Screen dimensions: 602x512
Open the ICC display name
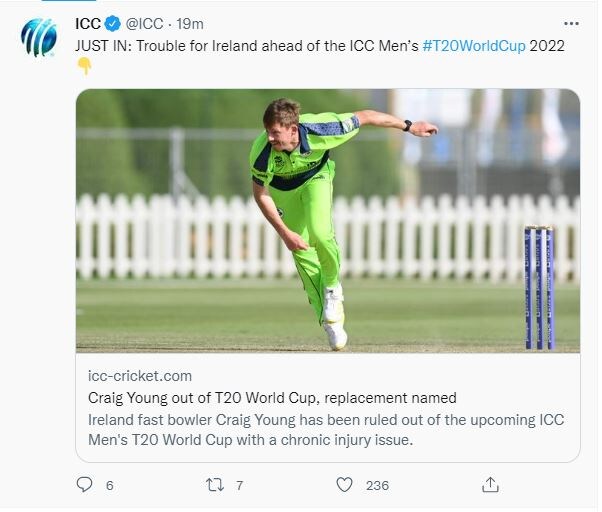point(88,24)
